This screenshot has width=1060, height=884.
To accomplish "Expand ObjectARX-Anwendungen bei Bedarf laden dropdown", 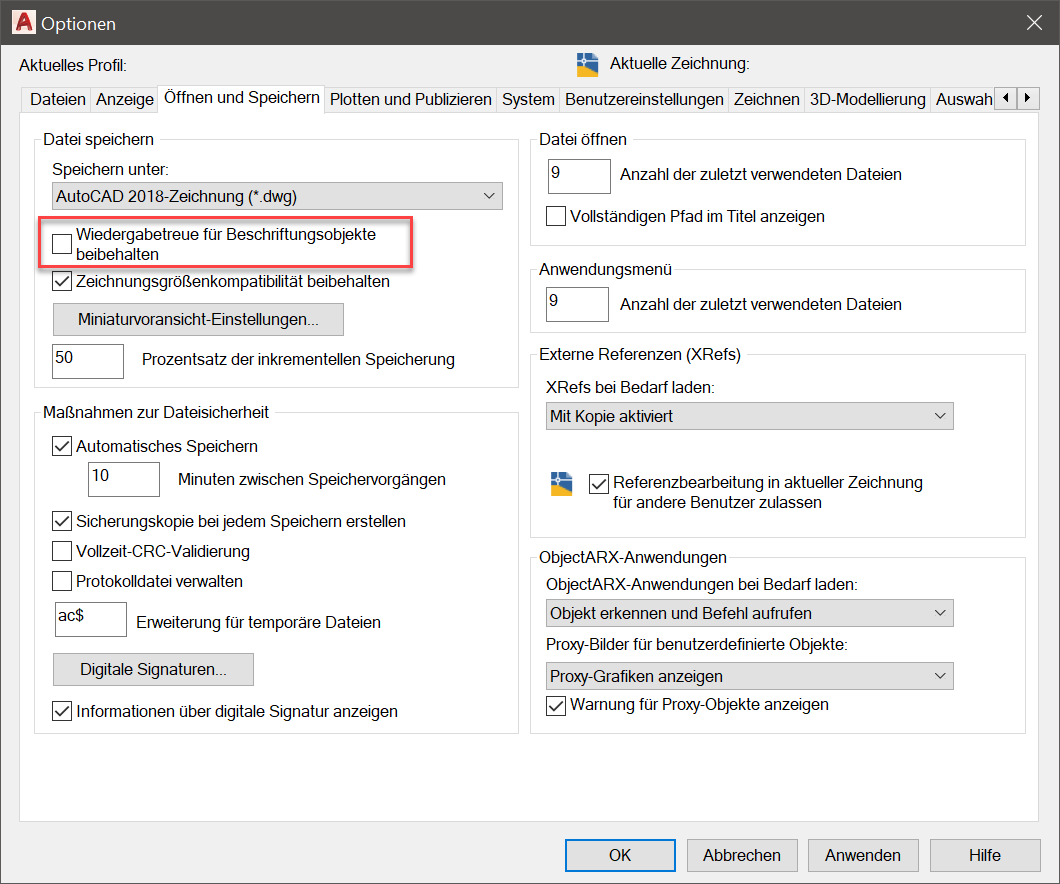I will (750, 613).
